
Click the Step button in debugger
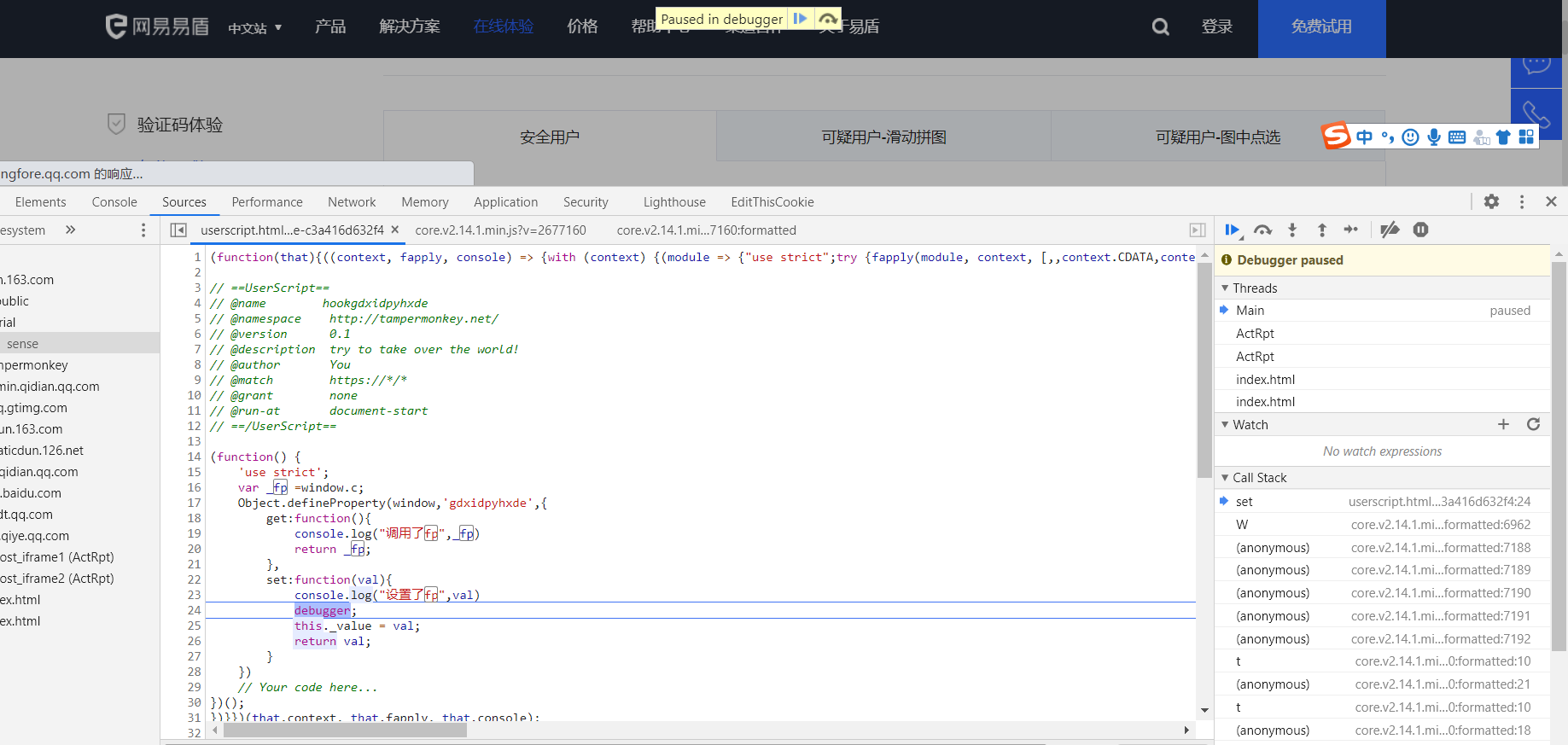tap(1350, 230)
